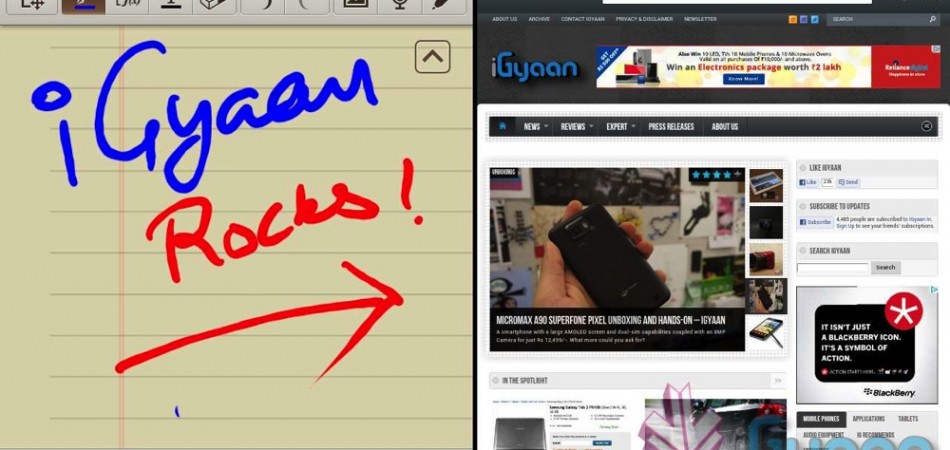This screenshot has height=450, width=950.
Task: Collapse note panel with up chevron button
Action: [x=432, y=57]
